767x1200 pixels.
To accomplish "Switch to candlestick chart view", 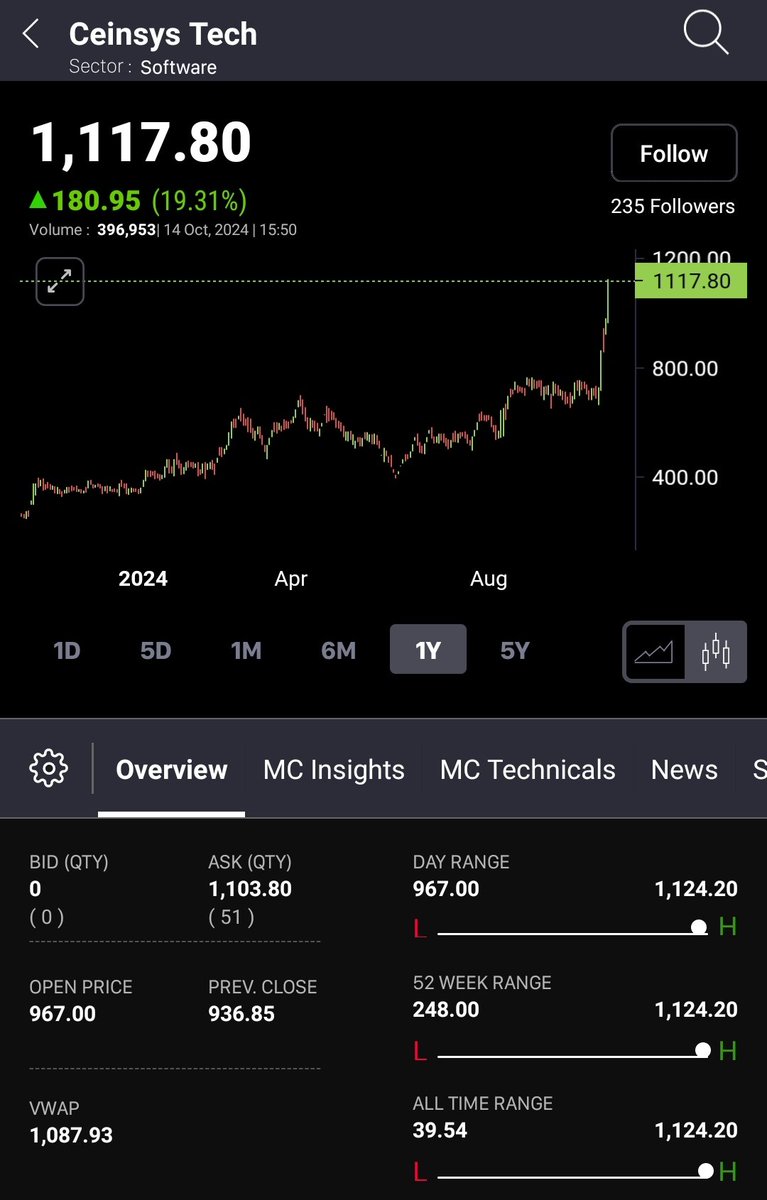I will (x=716, y=652).
